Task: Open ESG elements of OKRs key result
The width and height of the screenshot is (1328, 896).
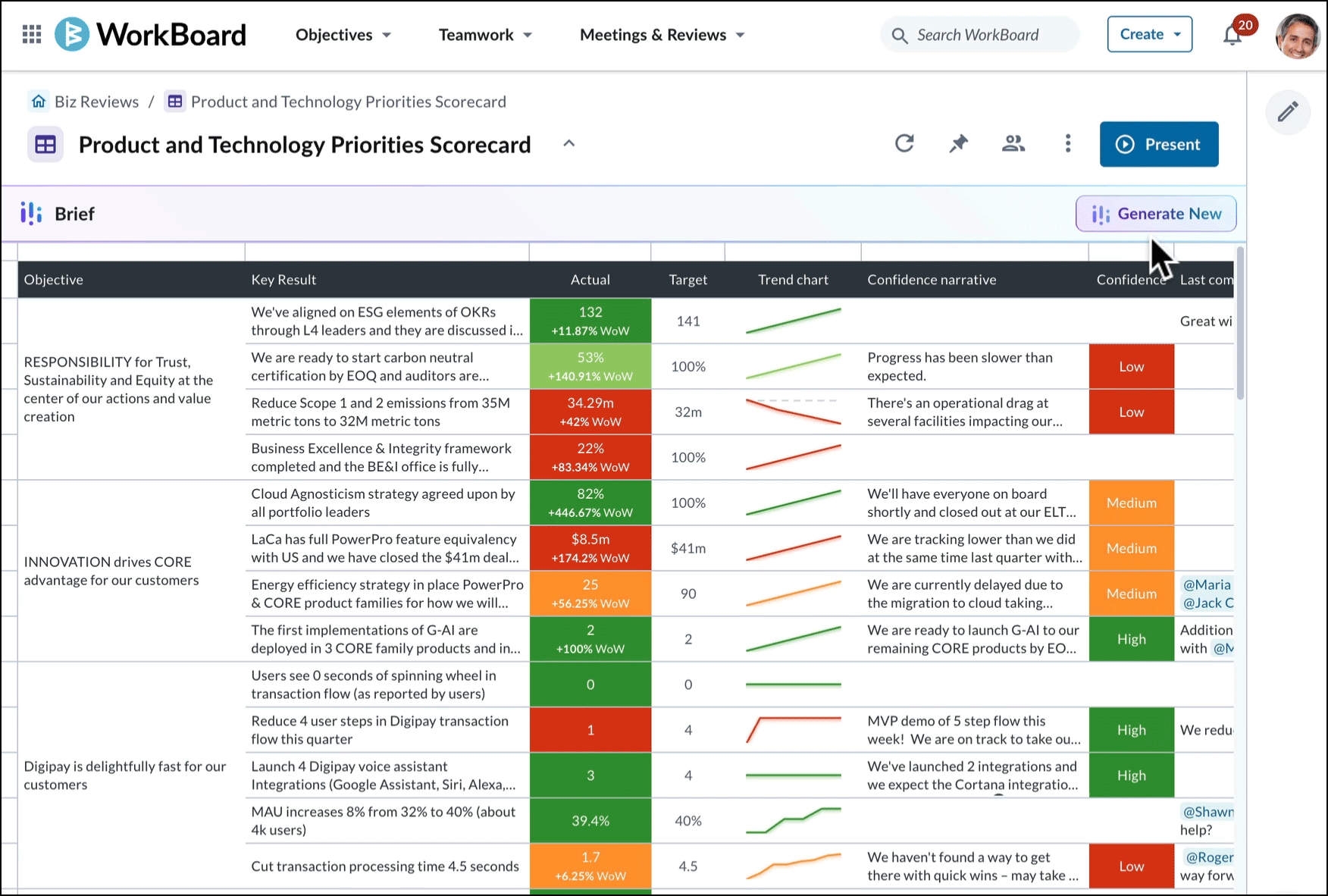Action: [387, 321]
